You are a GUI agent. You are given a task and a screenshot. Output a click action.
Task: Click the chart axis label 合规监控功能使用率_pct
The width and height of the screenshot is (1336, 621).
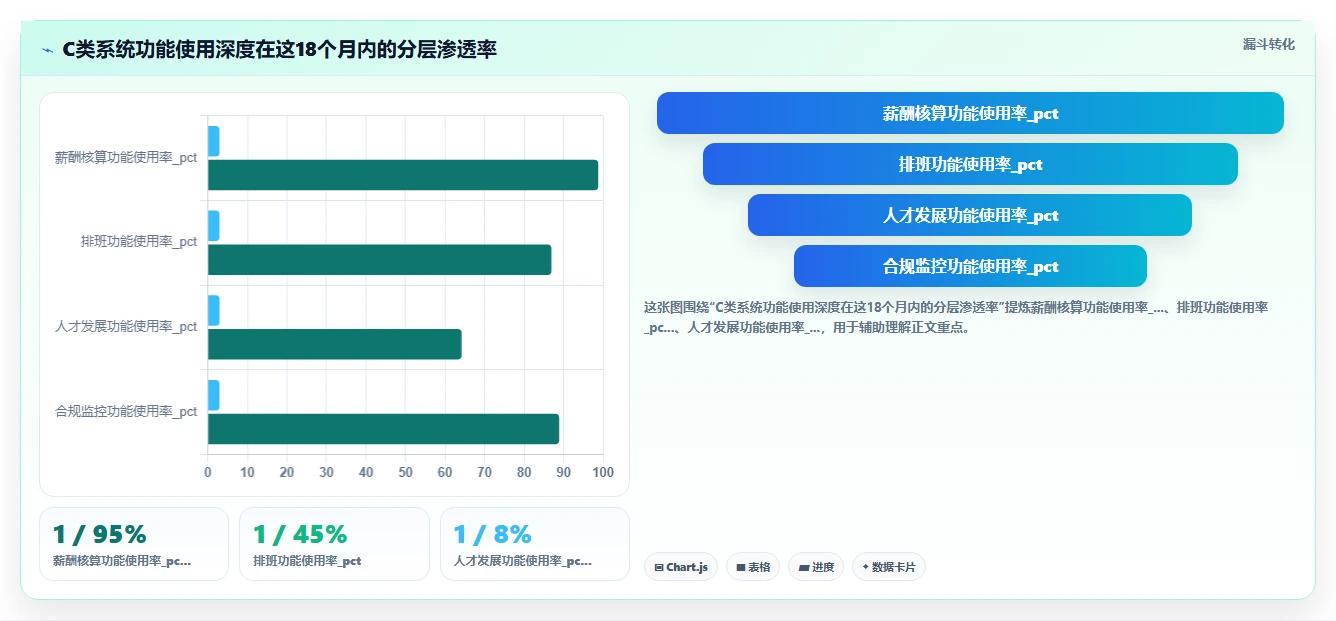tap(126, 411)
